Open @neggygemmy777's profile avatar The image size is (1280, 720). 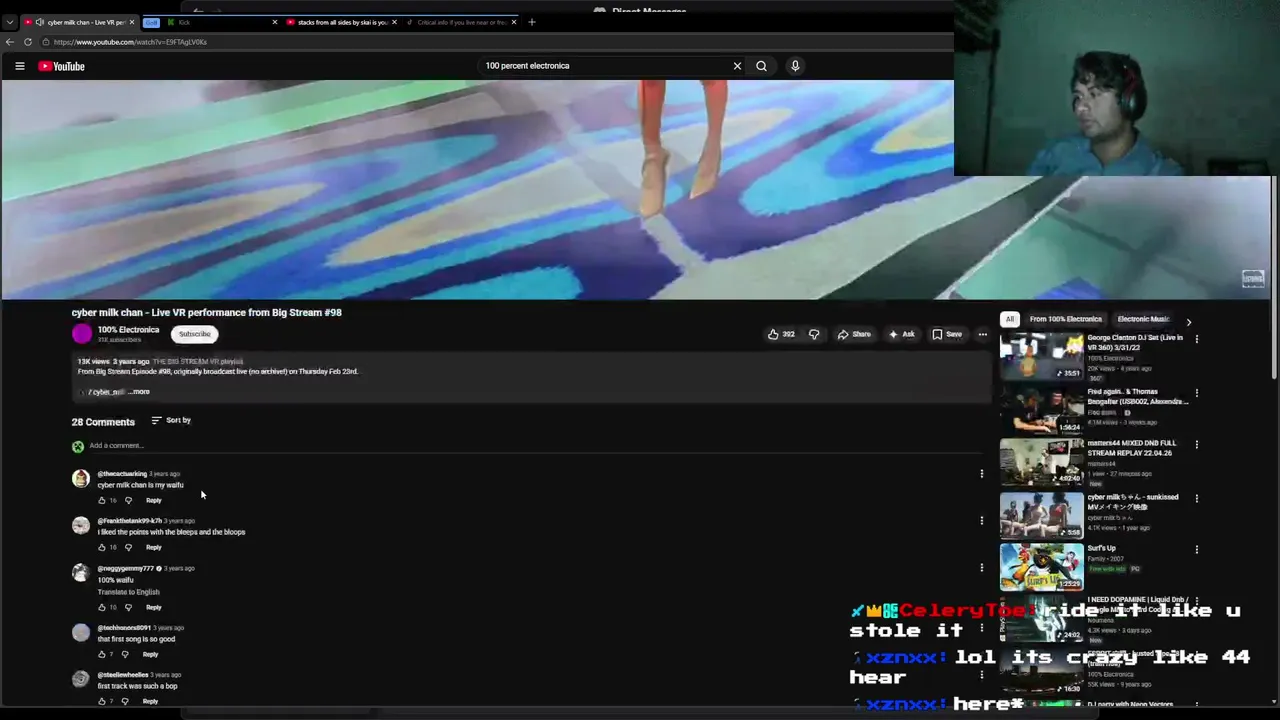(x=81, y=573)
